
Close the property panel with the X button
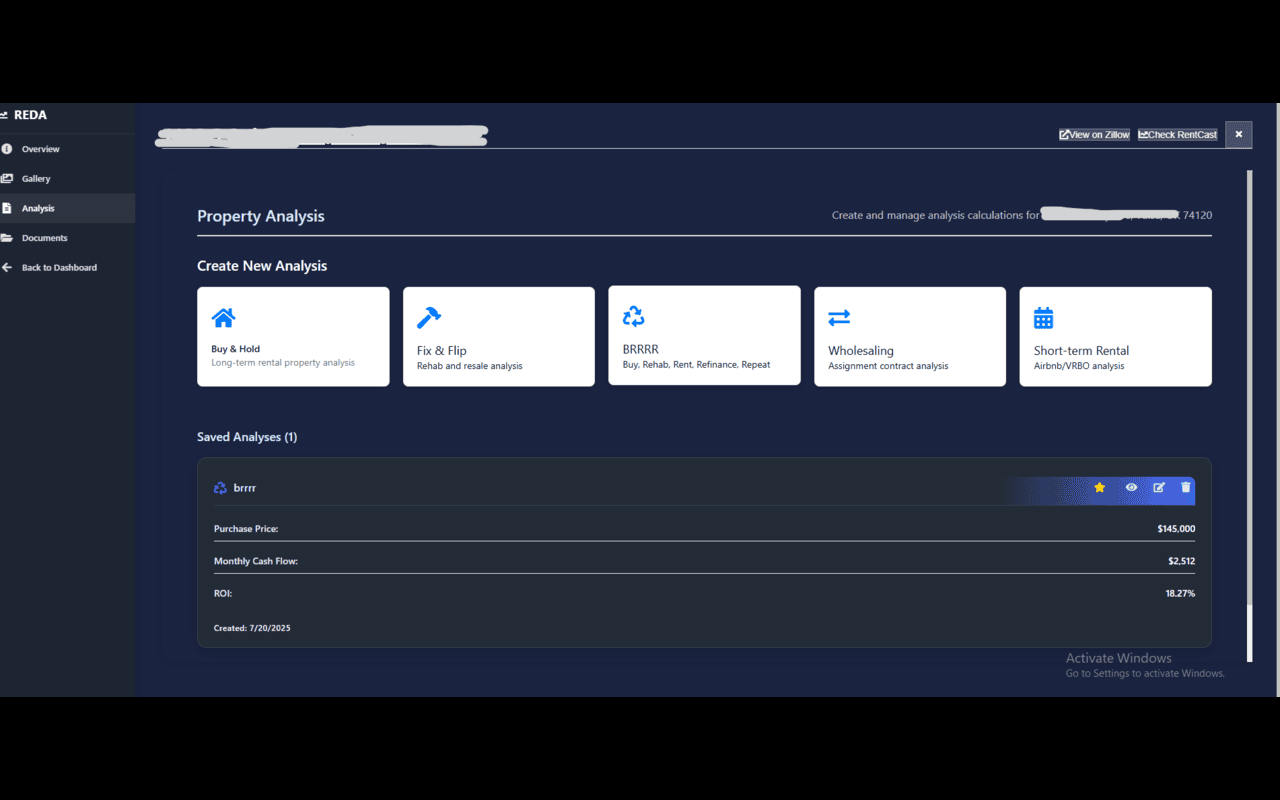coord(1239,134)
